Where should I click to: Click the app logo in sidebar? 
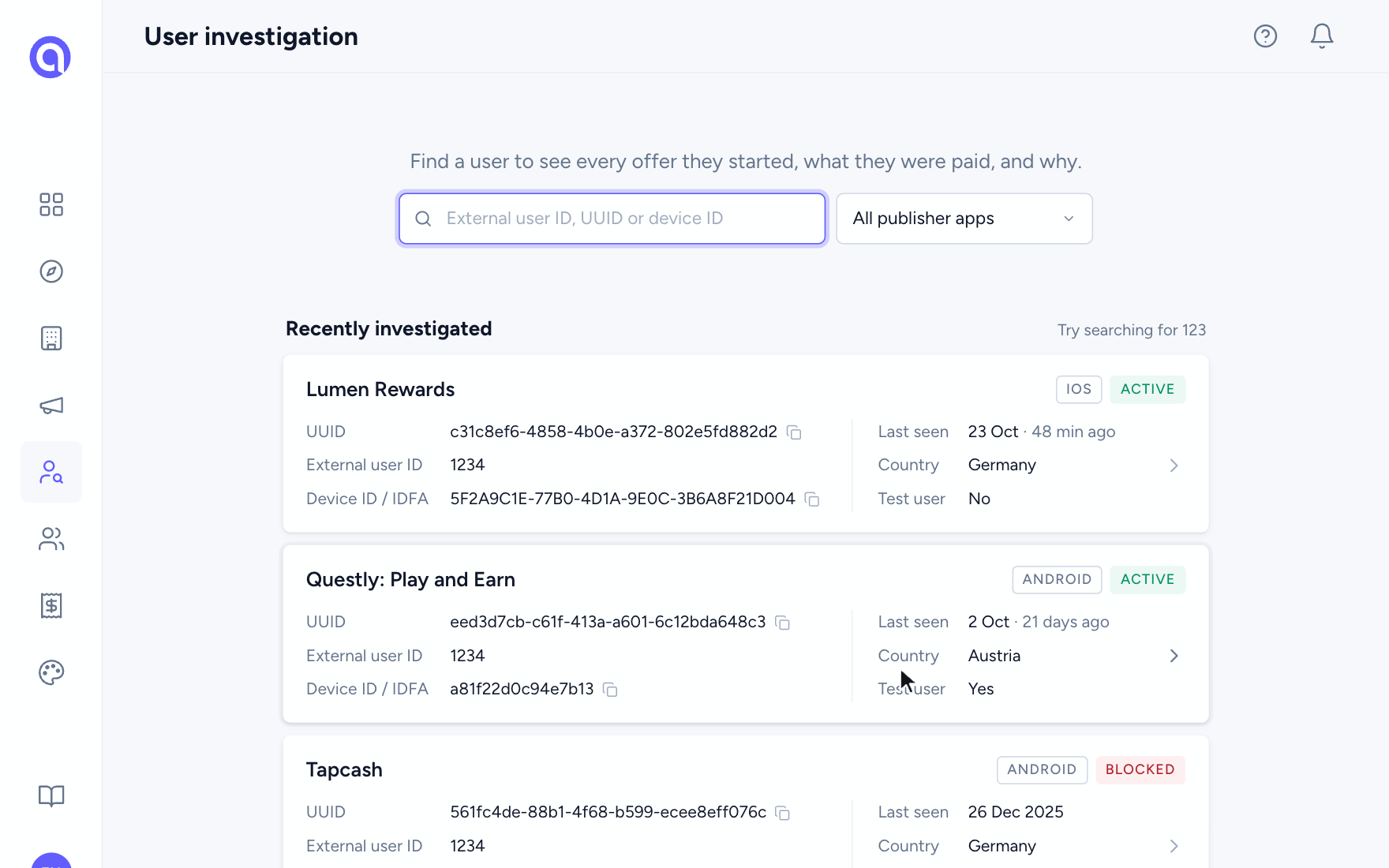coord(51,57)
